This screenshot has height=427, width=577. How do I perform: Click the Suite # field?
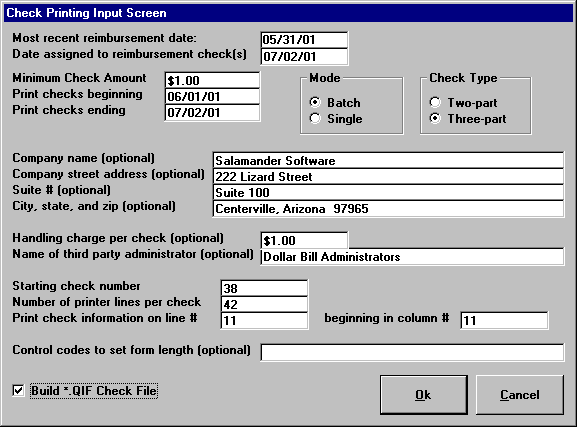pyautogui.click(x=388, y=193)
